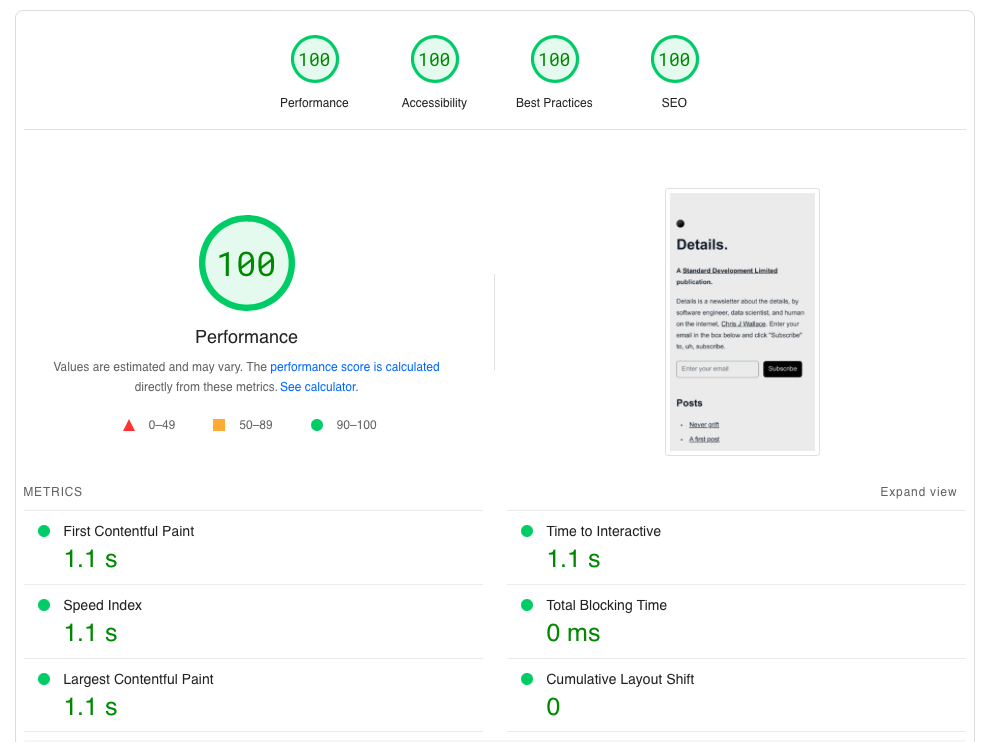Click the Largest Contentful Paint '1.1 s' value
The image size is (985, 742).
(91, 707)
